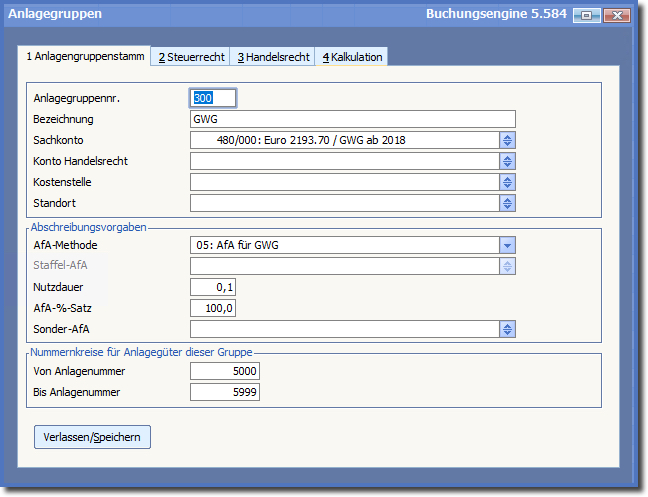Click the Bis Anlagenummer field

click(x=226, y=392)
